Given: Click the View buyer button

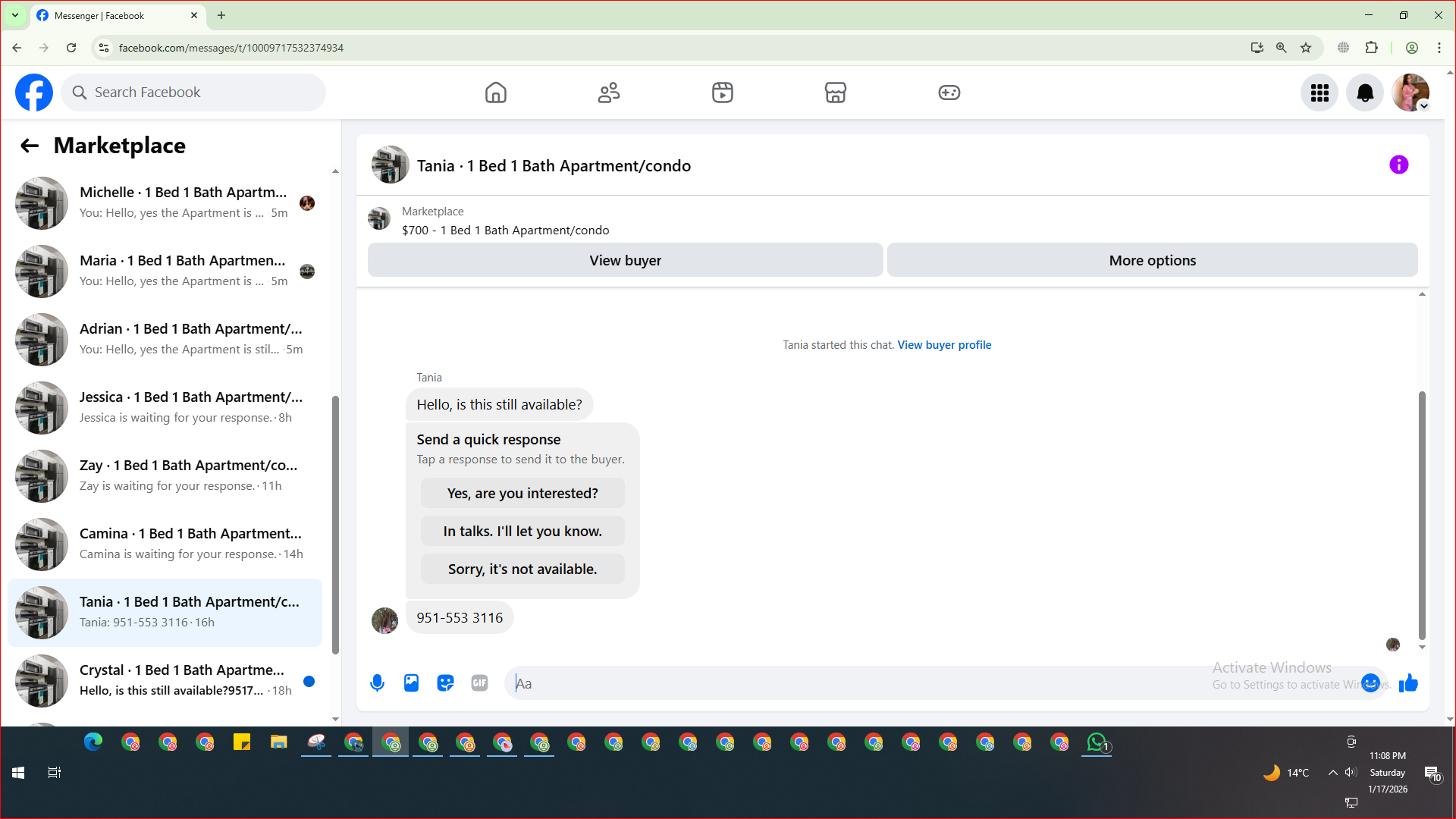Looking at the screenshot, I should coord(625,260).
